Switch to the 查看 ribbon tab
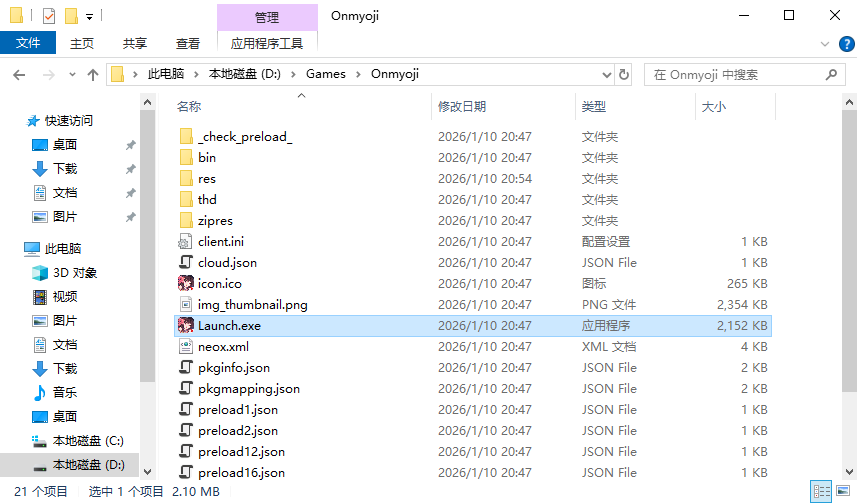857x503 pixels. pos(187,43)
